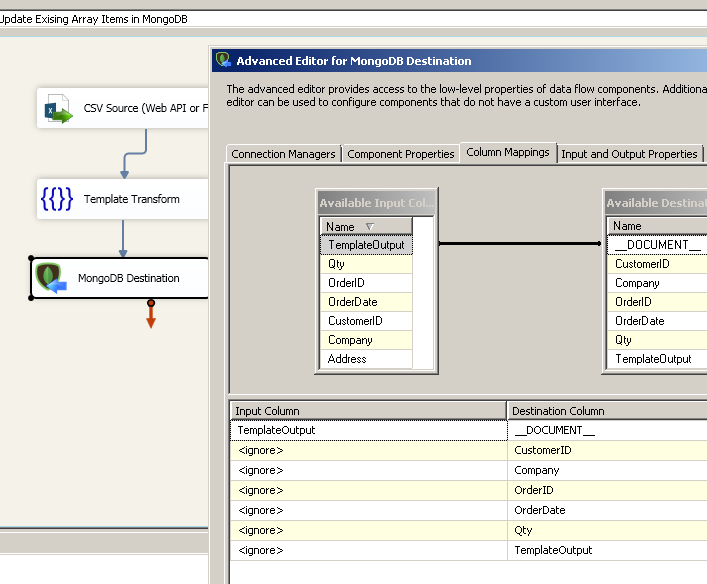Click TemplateOutput in the Destination Column grid
This screenshot has height=584, width=707.
click(607, 550)
